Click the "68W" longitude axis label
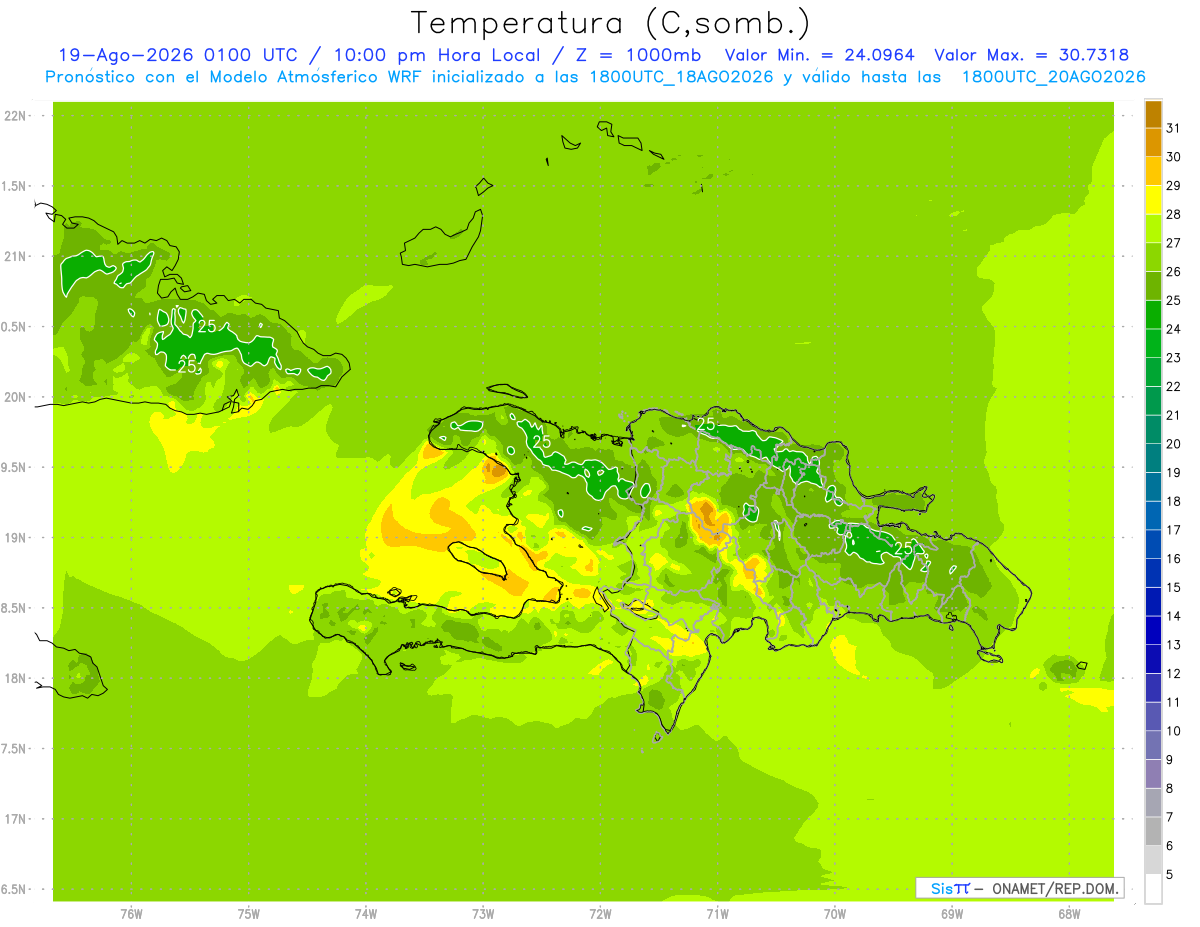This screenshot has width=1200, height=927. (x=1069, y=913)
